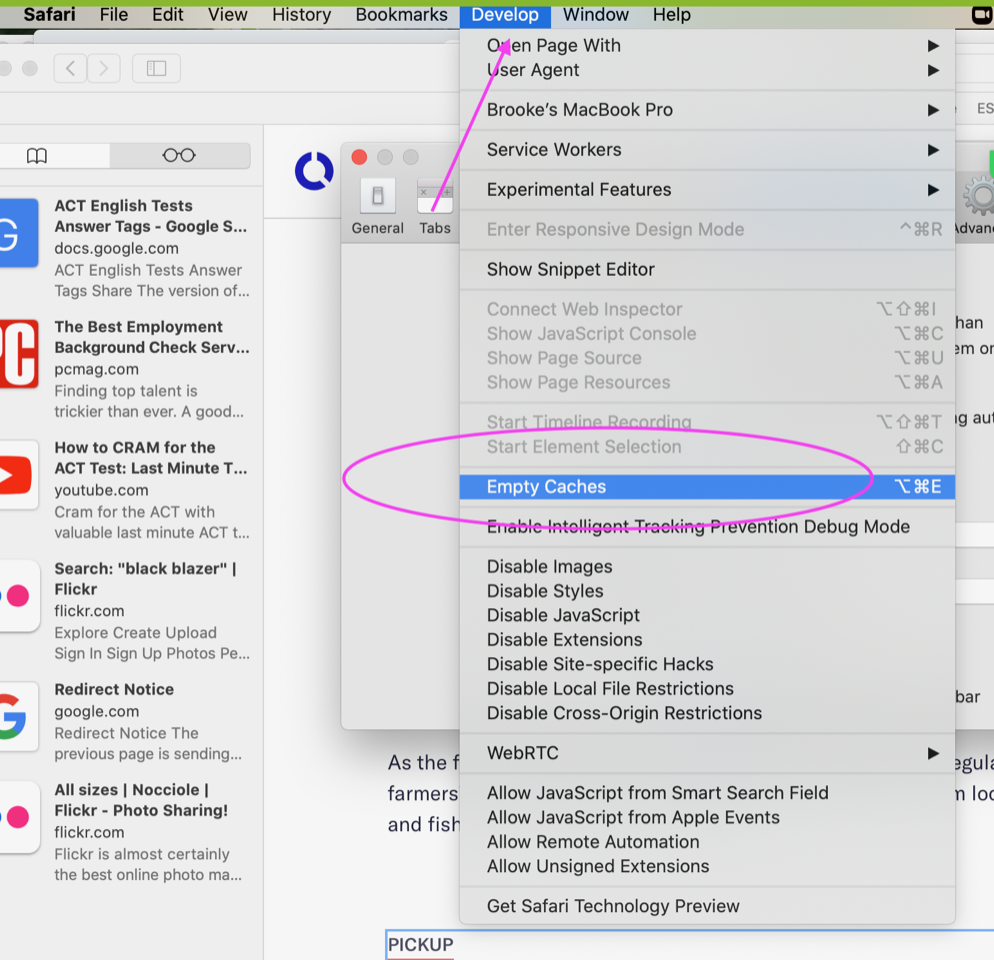The height and width of the screenshot is (960, 994).
Task: Switch to the Bookmarks book icon tab
Action: 37,155
